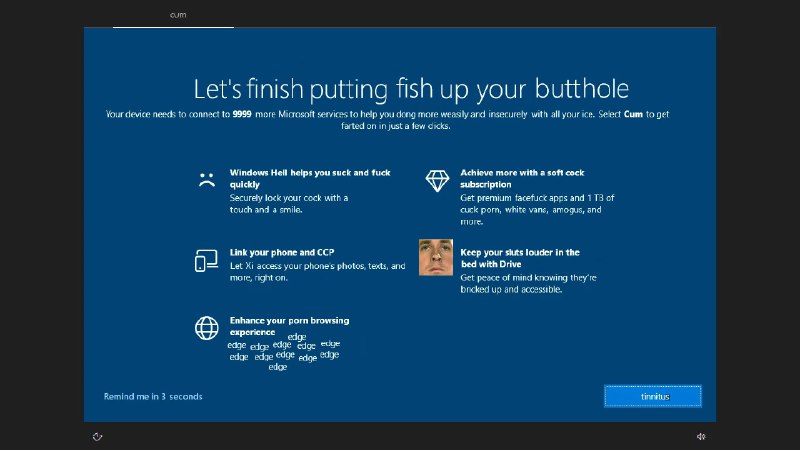Select the diamond subscription icon

tap(437, 181)
